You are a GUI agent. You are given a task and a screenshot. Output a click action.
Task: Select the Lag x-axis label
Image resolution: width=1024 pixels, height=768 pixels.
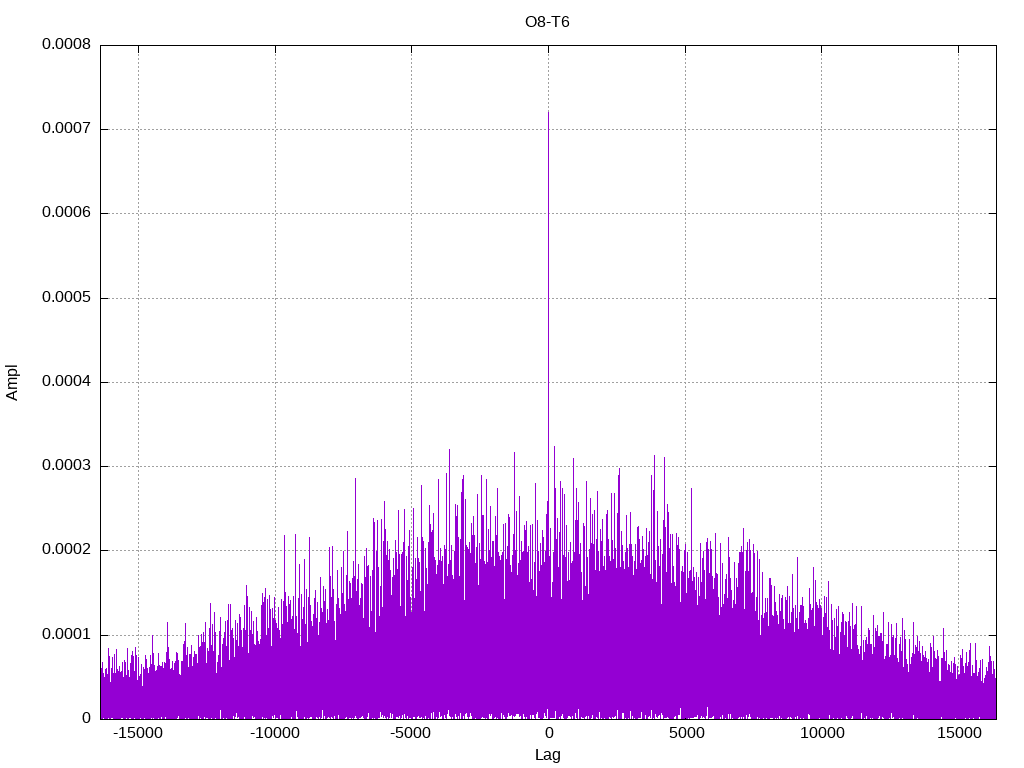click(x=547, y=755)
